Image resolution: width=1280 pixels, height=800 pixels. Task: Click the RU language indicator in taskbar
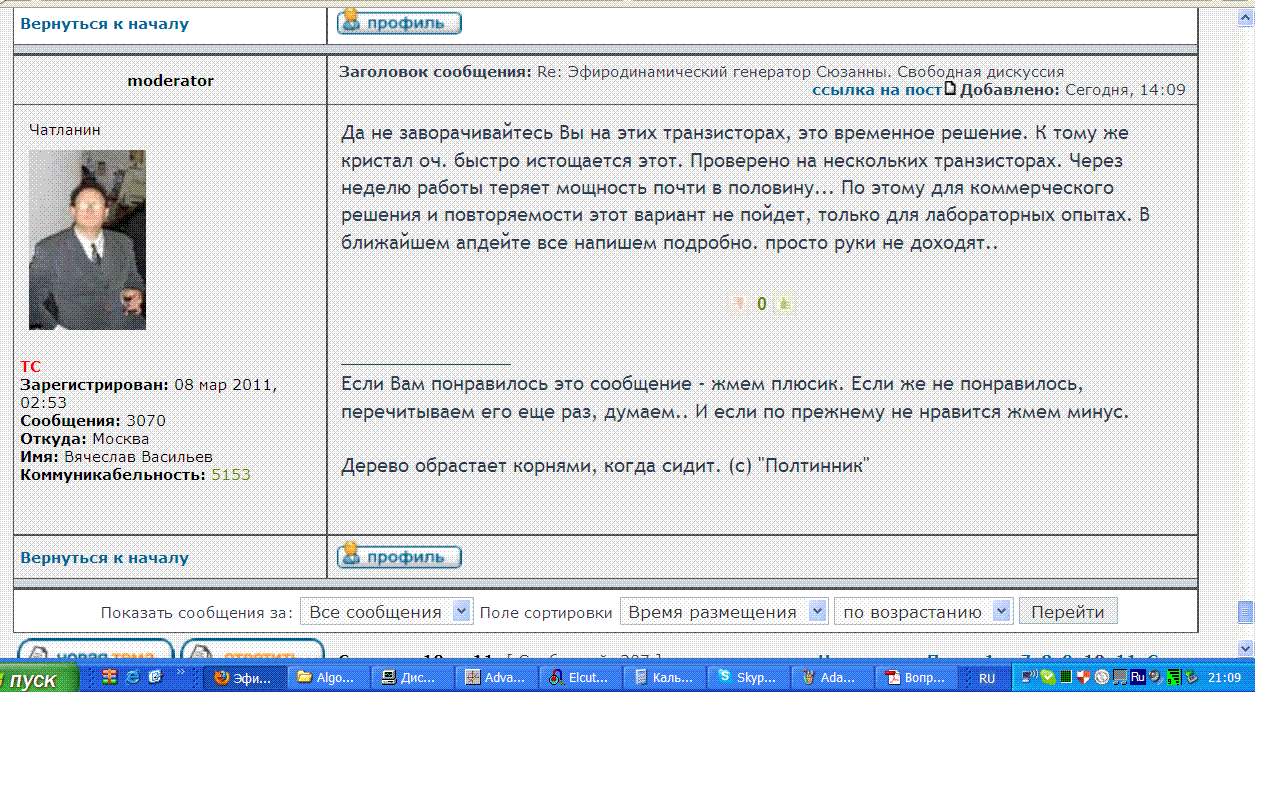click(x=986, y=678)
